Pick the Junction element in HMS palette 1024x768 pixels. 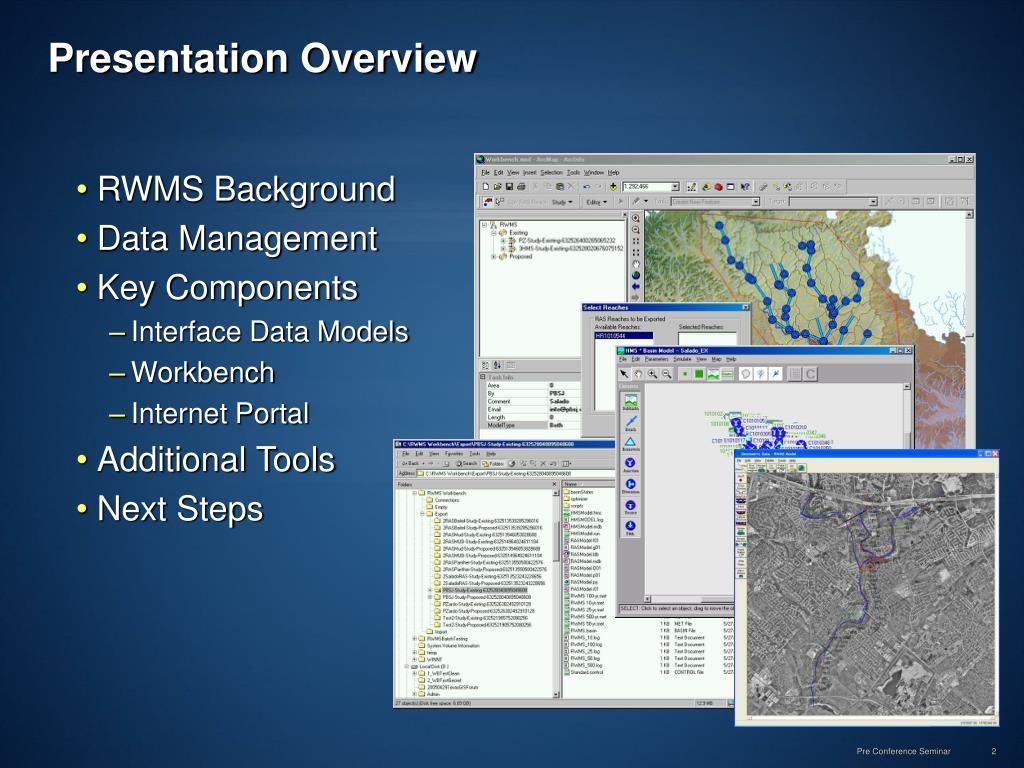point(630,465)
